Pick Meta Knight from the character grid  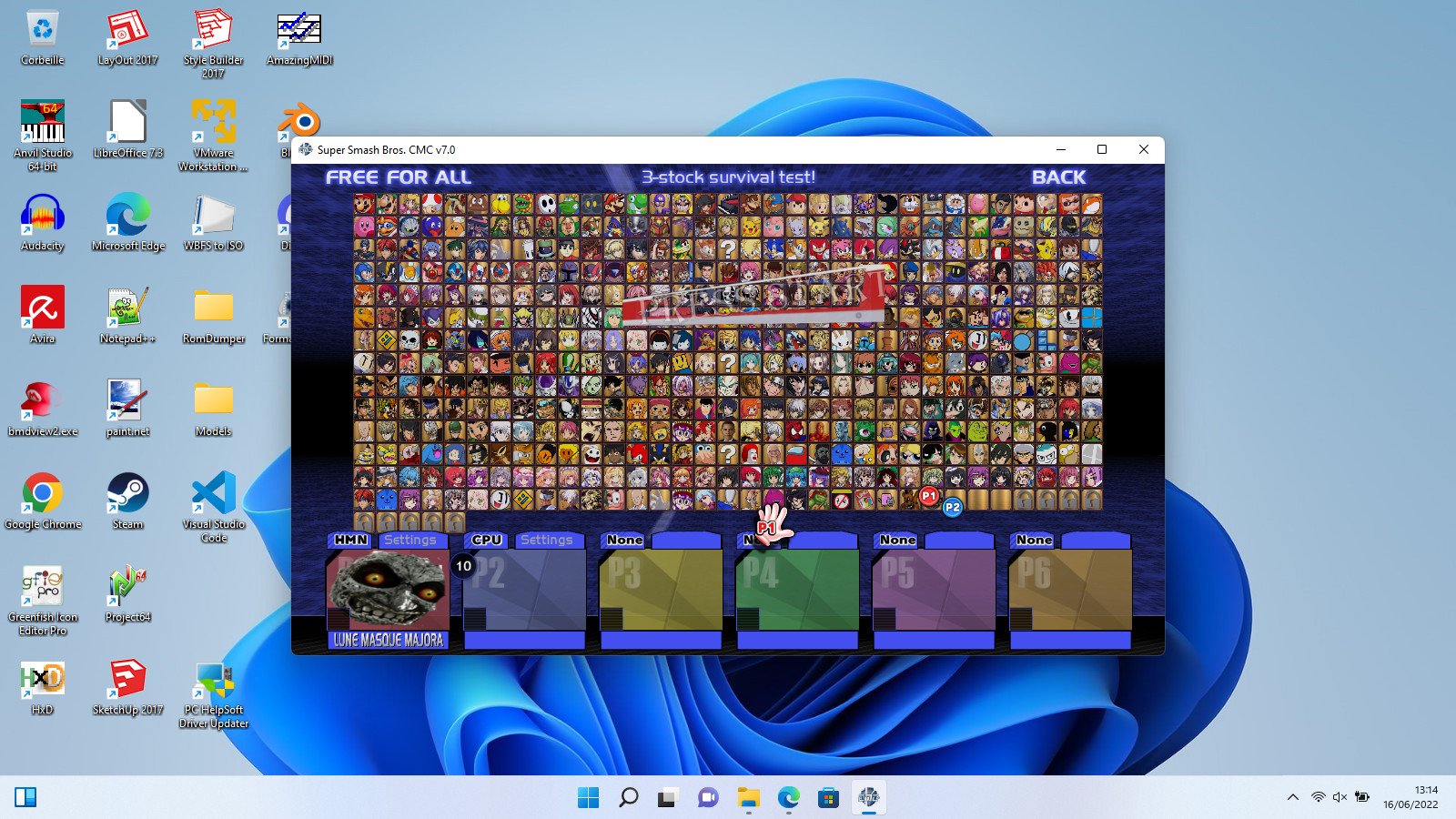tap(409, 227)
